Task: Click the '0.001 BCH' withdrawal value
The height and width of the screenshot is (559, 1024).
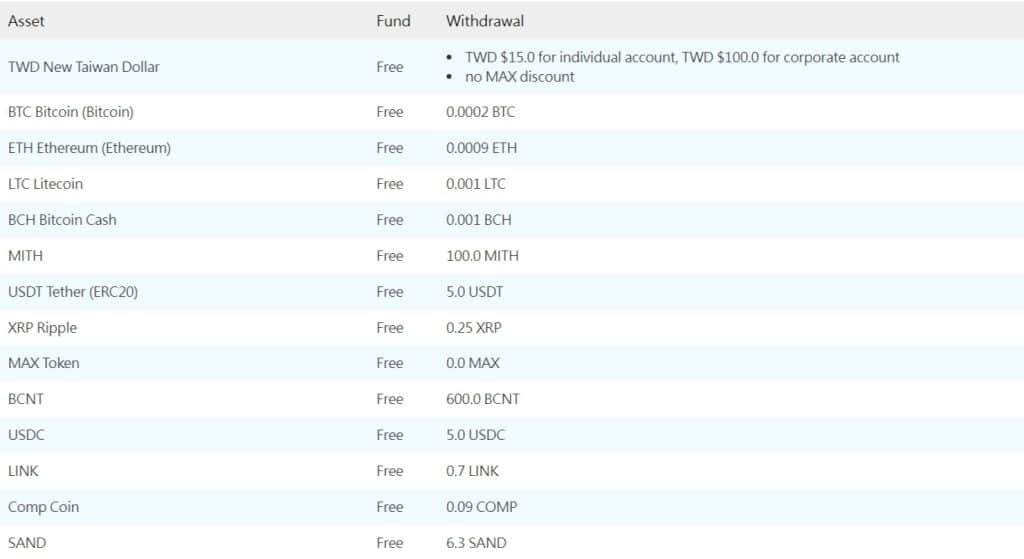Action: coord(479,219)
